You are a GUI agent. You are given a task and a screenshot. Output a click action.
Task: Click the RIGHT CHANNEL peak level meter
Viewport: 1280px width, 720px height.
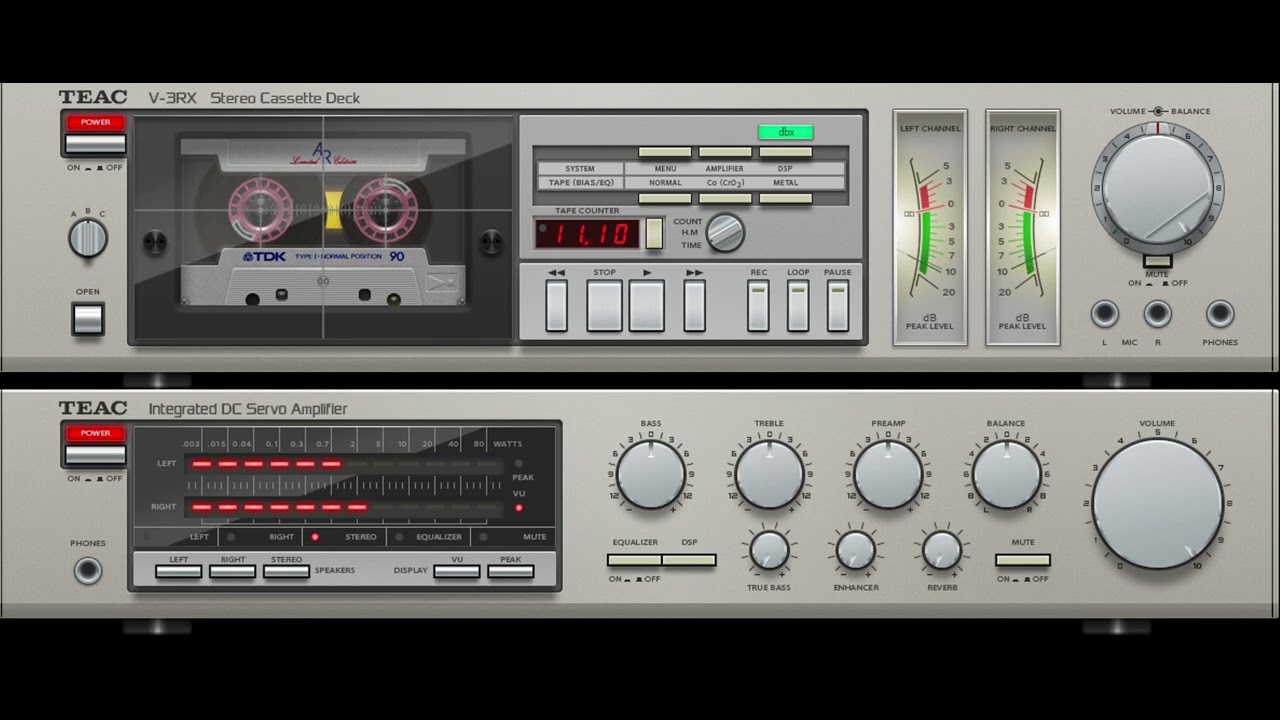[x=1023, y=227]
